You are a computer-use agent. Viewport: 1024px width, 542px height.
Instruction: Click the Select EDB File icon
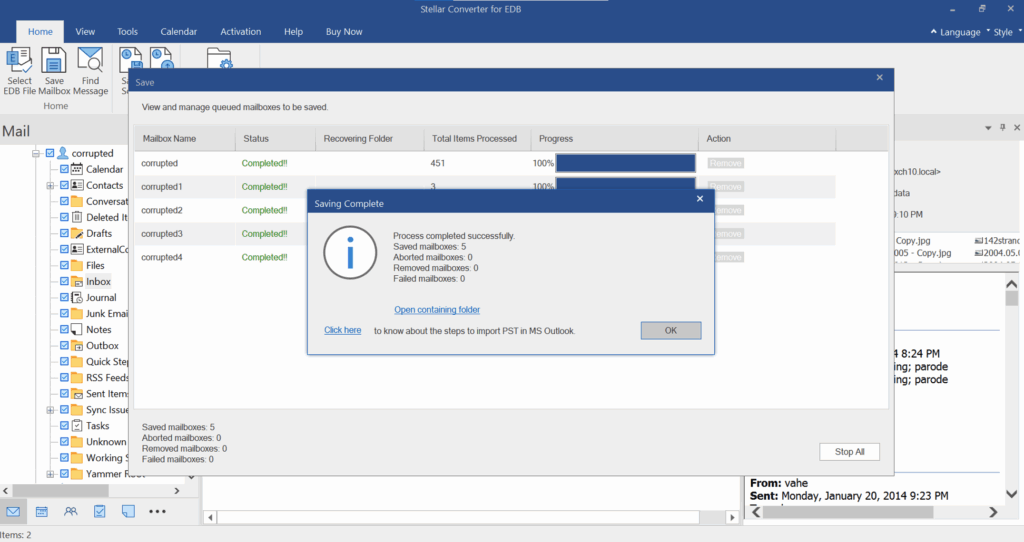pyautogui.click(x=19, y=60)
